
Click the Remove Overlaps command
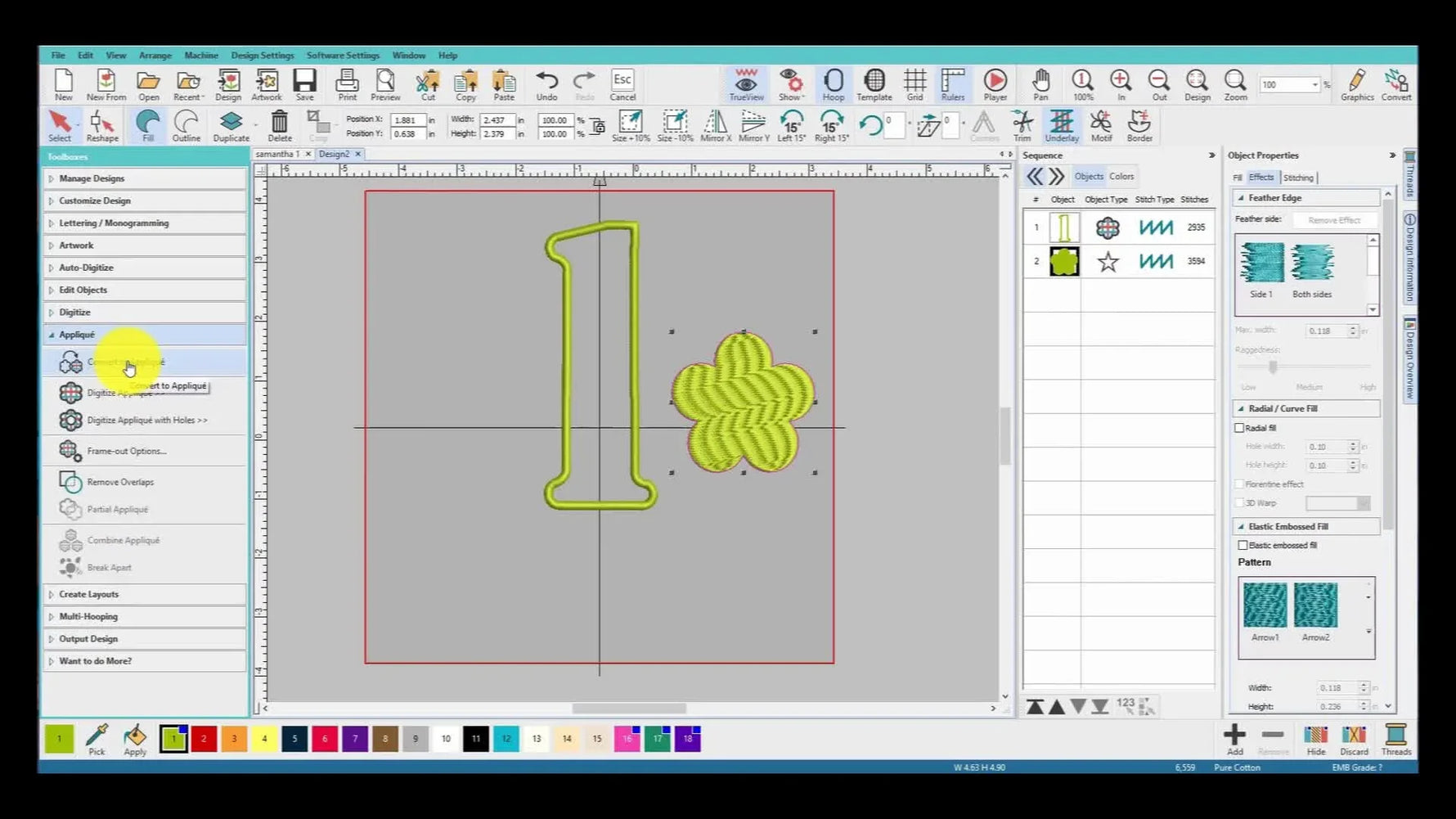pyautogui.click(x=120, y=482)
